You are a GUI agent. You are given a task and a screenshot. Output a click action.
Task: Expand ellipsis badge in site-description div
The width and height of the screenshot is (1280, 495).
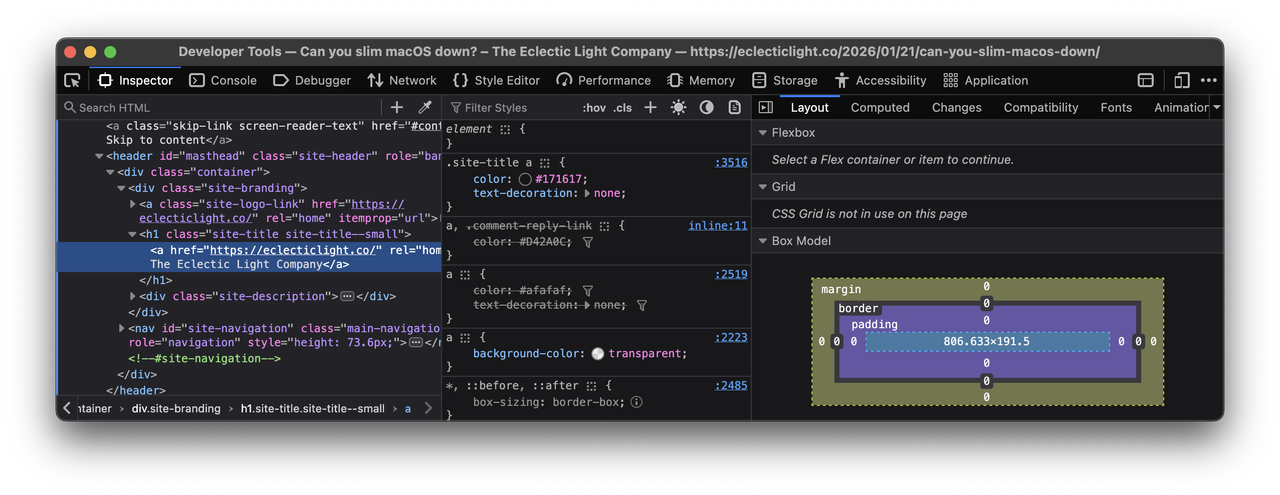tap(347, 296)
